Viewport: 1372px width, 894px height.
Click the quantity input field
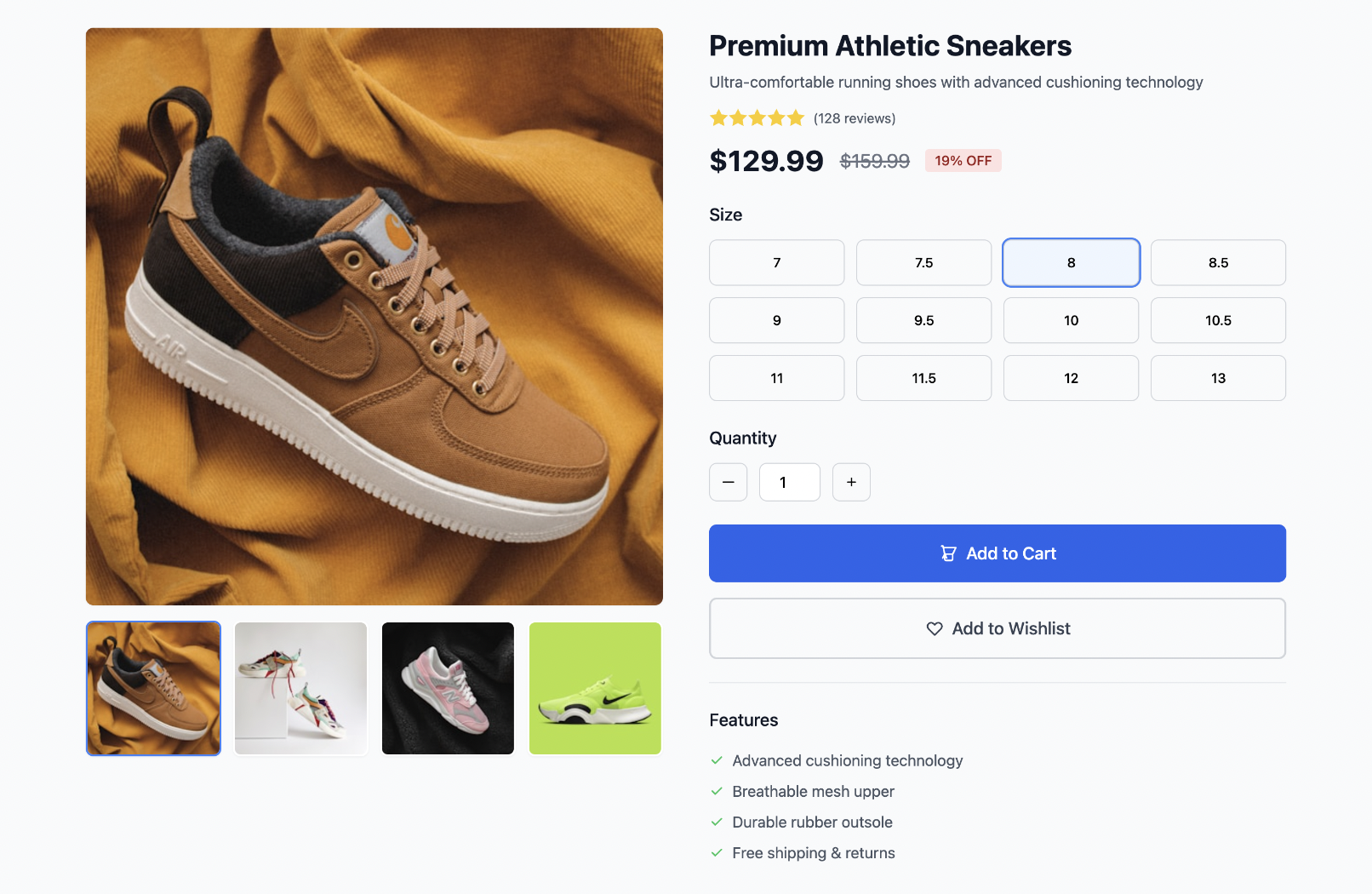789,482
